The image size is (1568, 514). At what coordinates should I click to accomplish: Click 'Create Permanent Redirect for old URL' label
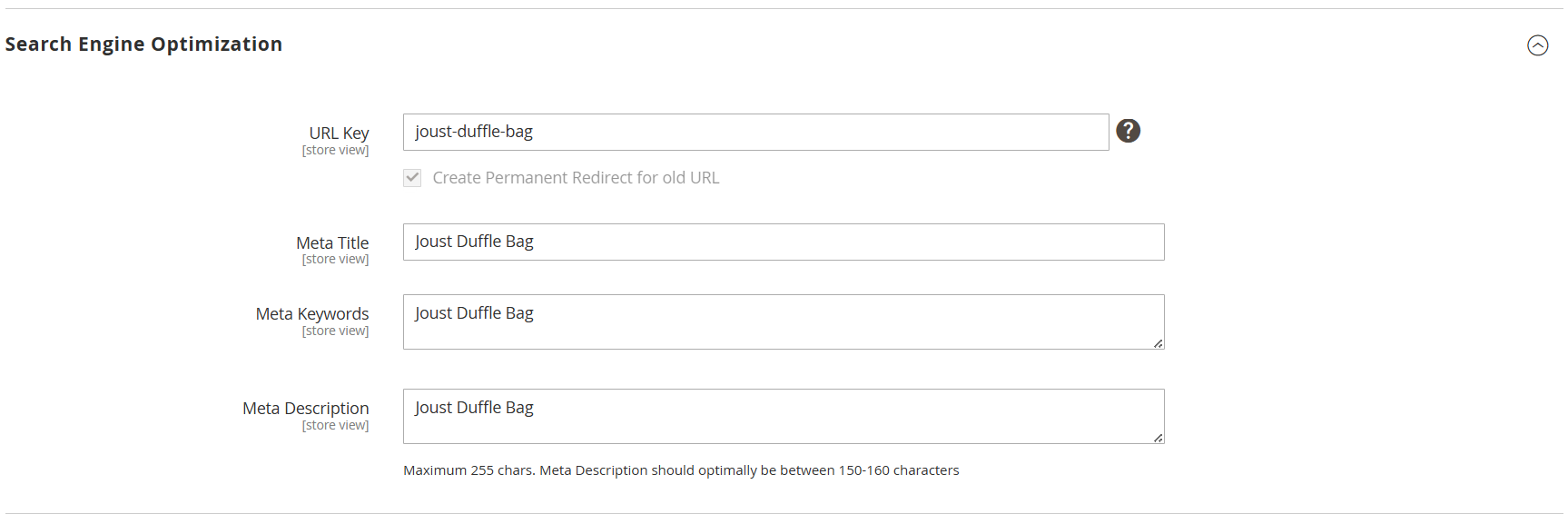(576, 178)
